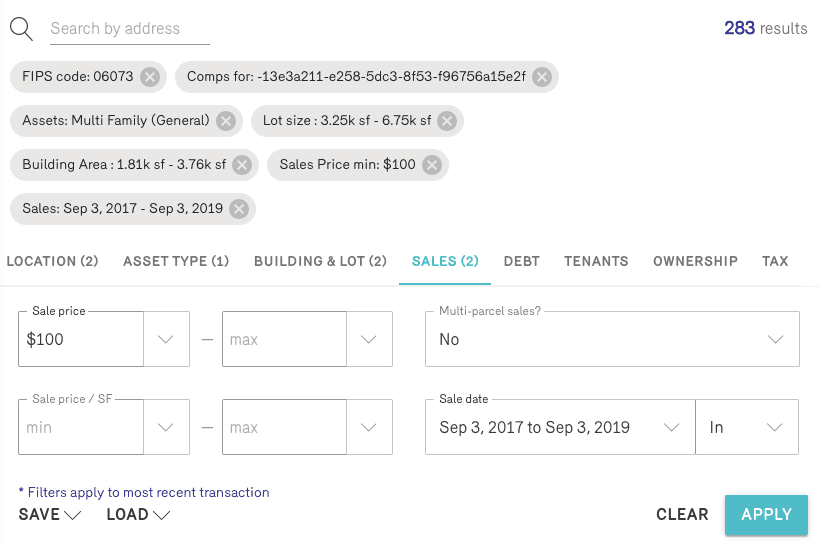
Task: Expand the Save filters menu
Action: click(x=49, y=514)
